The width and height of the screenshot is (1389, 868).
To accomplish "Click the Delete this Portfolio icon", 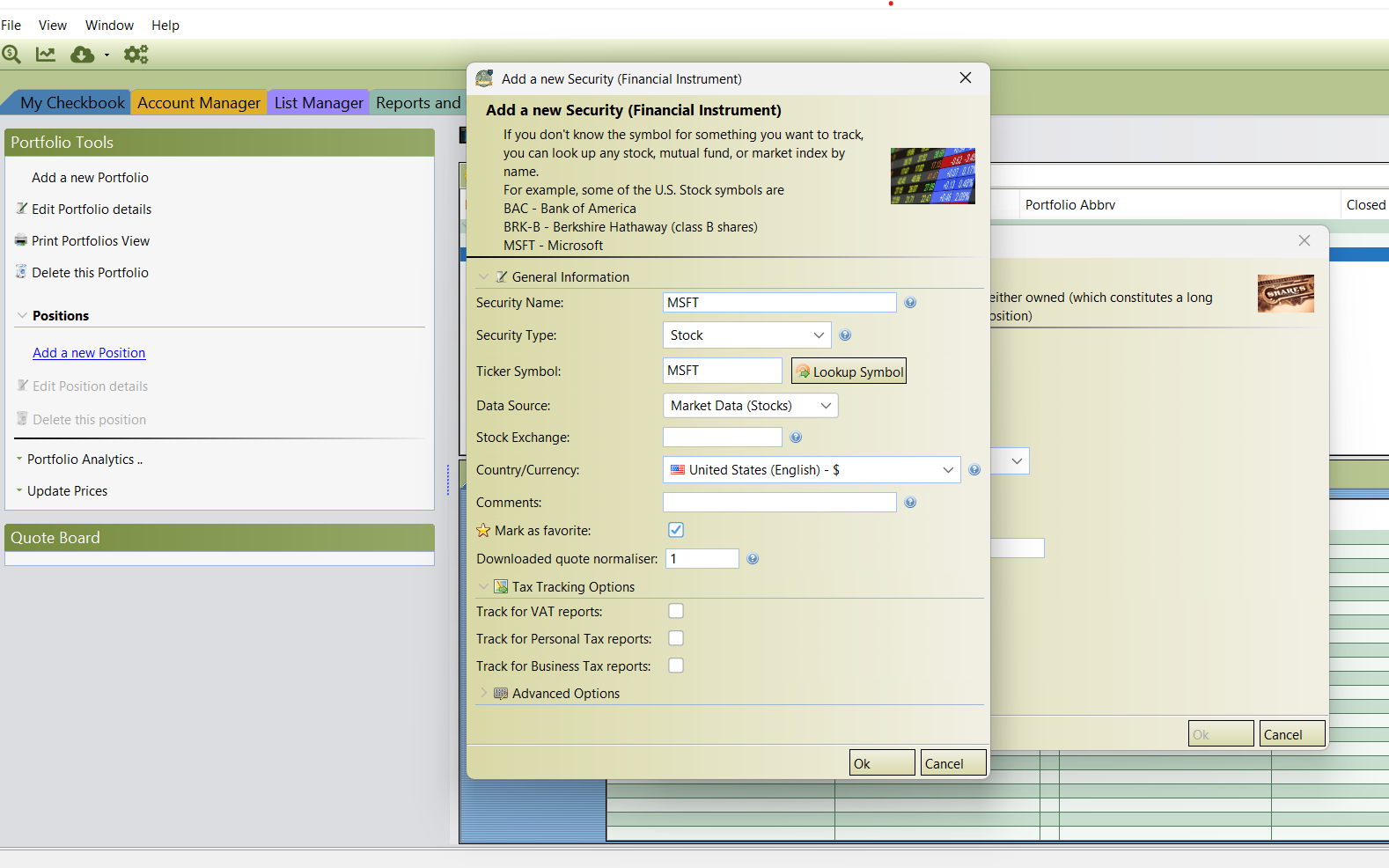I will point(21,272).
